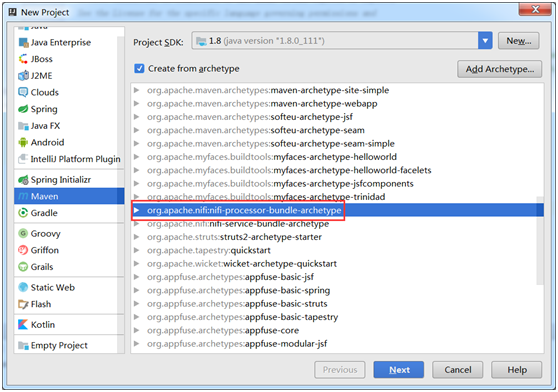
Task: Select the Clouds project type icon
Action: pos(23,92)
